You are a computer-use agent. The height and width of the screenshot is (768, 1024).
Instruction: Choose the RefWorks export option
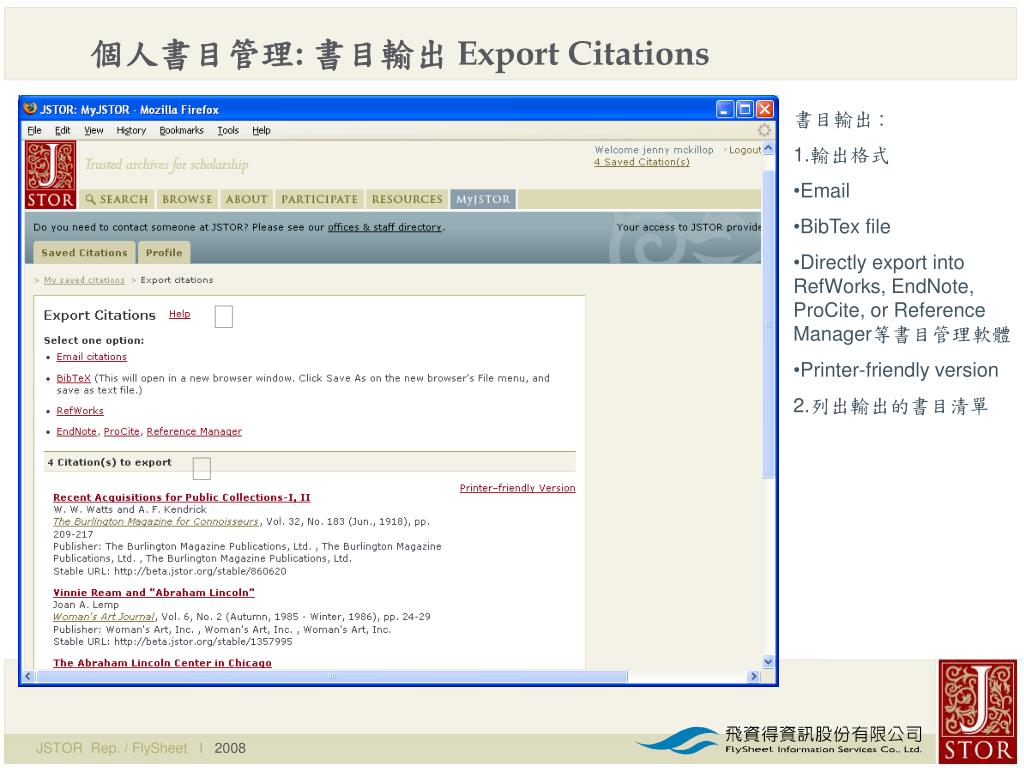(80, 411)
